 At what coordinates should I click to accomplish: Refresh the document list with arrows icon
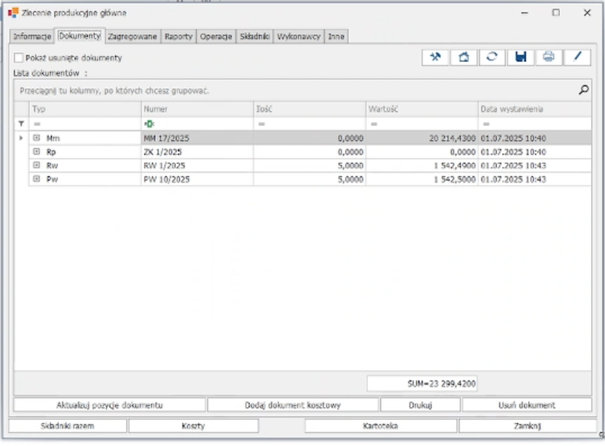tap(492, 57)
